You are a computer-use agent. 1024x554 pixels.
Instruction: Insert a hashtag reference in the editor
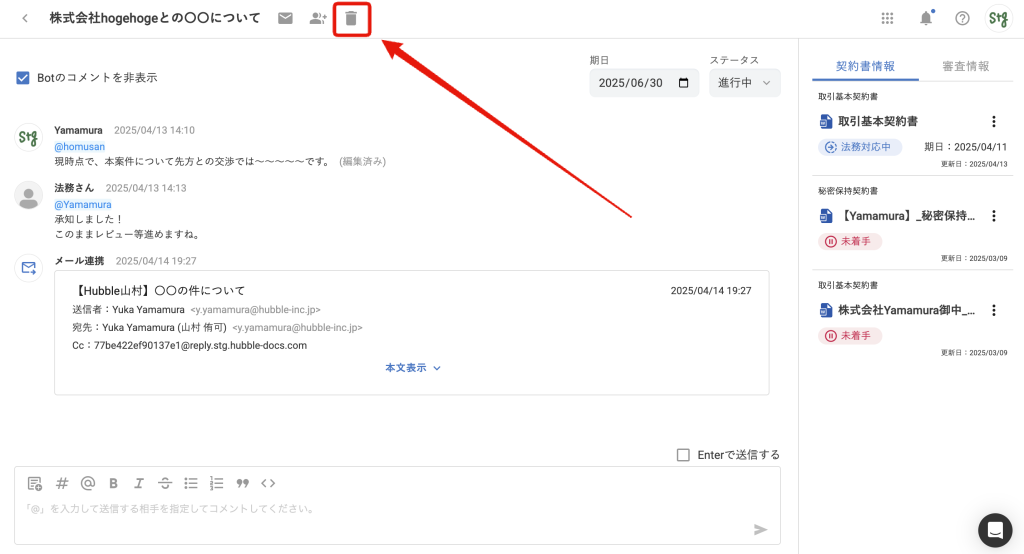tap(62, 483)
